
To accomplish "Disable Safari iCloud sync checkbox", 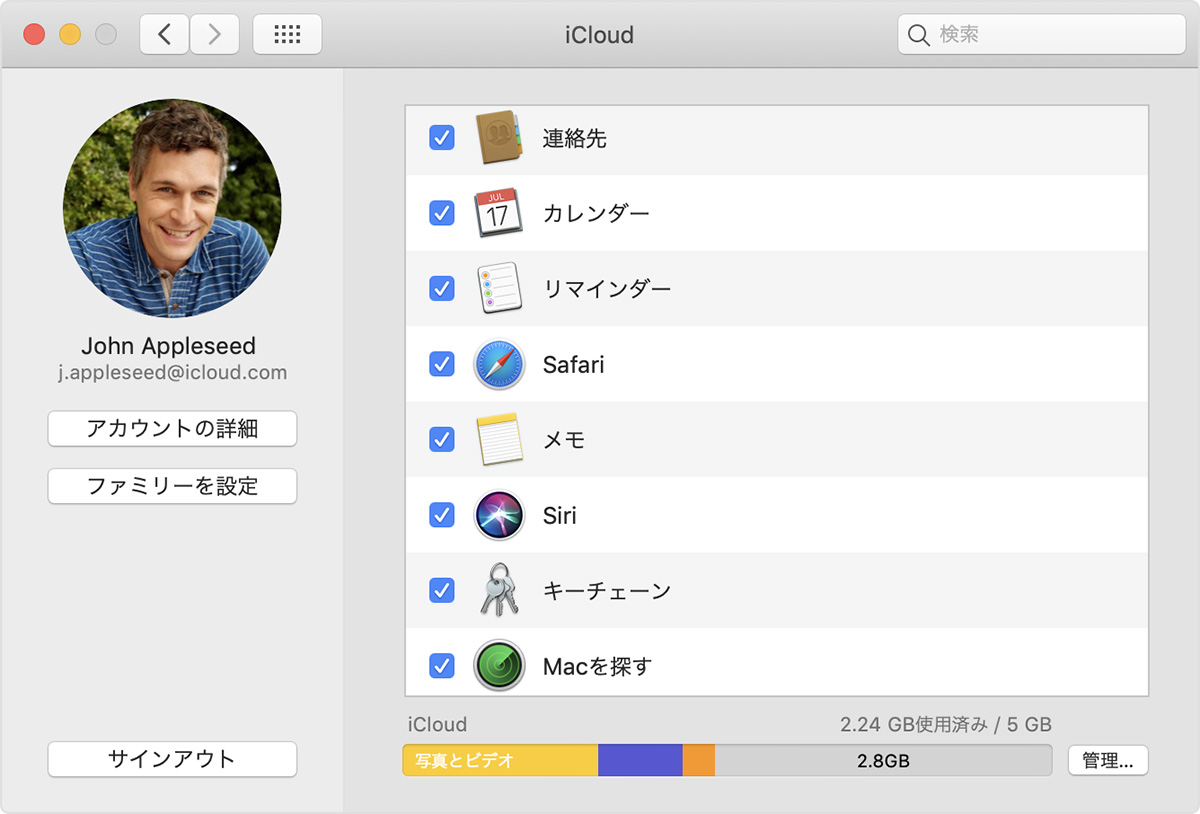I will 441,364.
